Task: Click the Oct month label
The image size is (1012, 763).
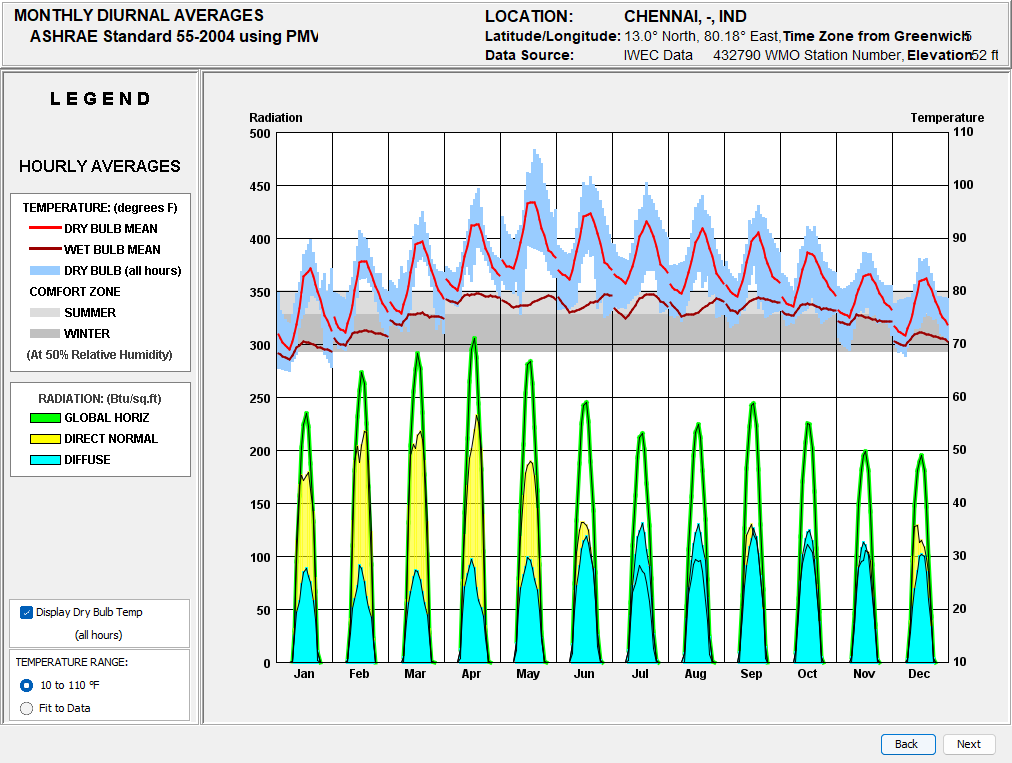Action: [807, 674]
